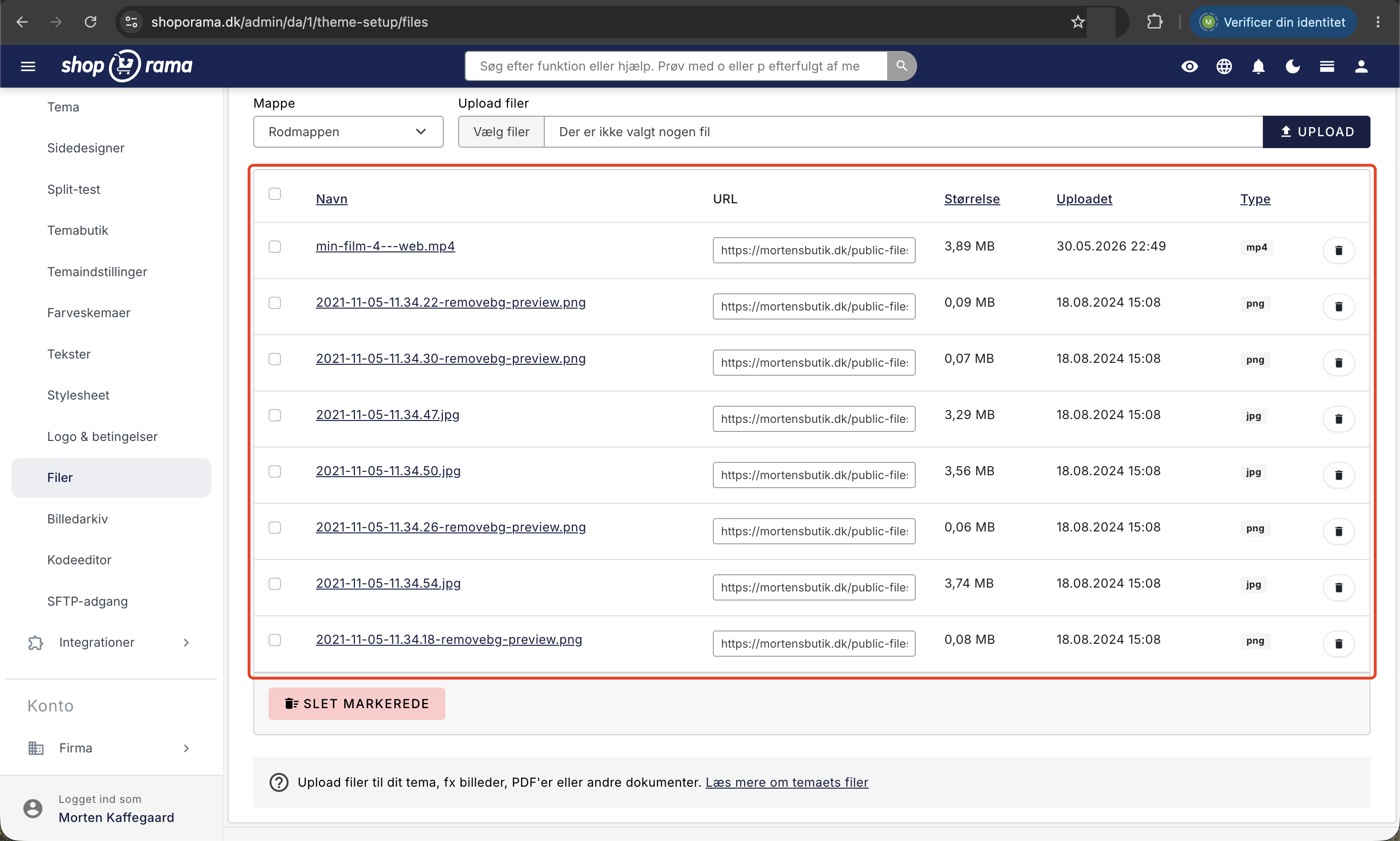Viewport: 1400px width, 841px height.
Task: Click the UPLOAD button
Action: pos(1316,131)
